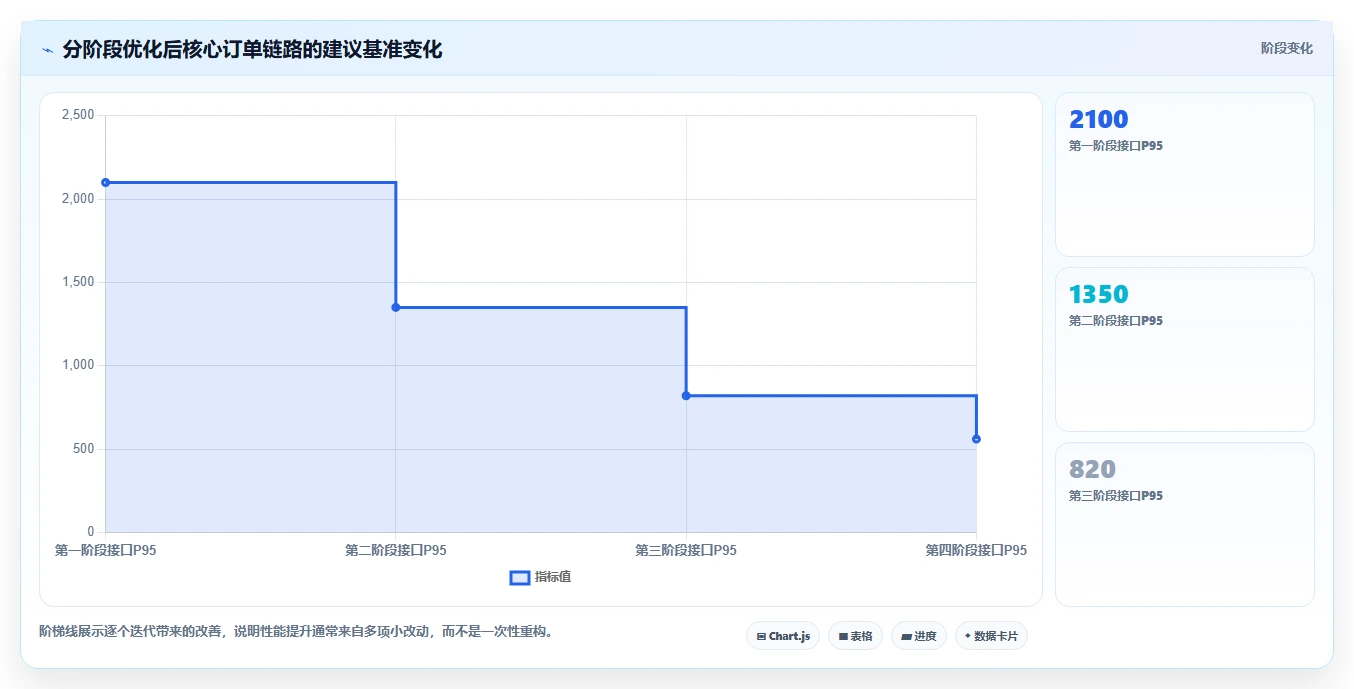The width and height of the screenshot is (1354, 689).
Task: Click the data point at 第一阶段接口P95
Action: (x=105, y=182)
